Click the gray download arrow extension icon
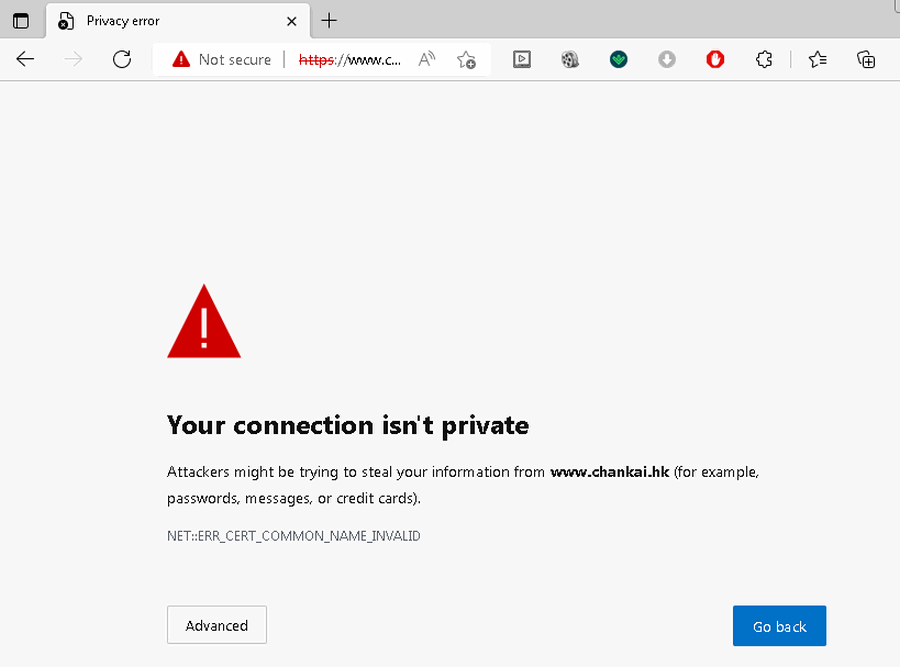This screenshot has height=667, width=900. pyautogui.click(x=667, y=60)
